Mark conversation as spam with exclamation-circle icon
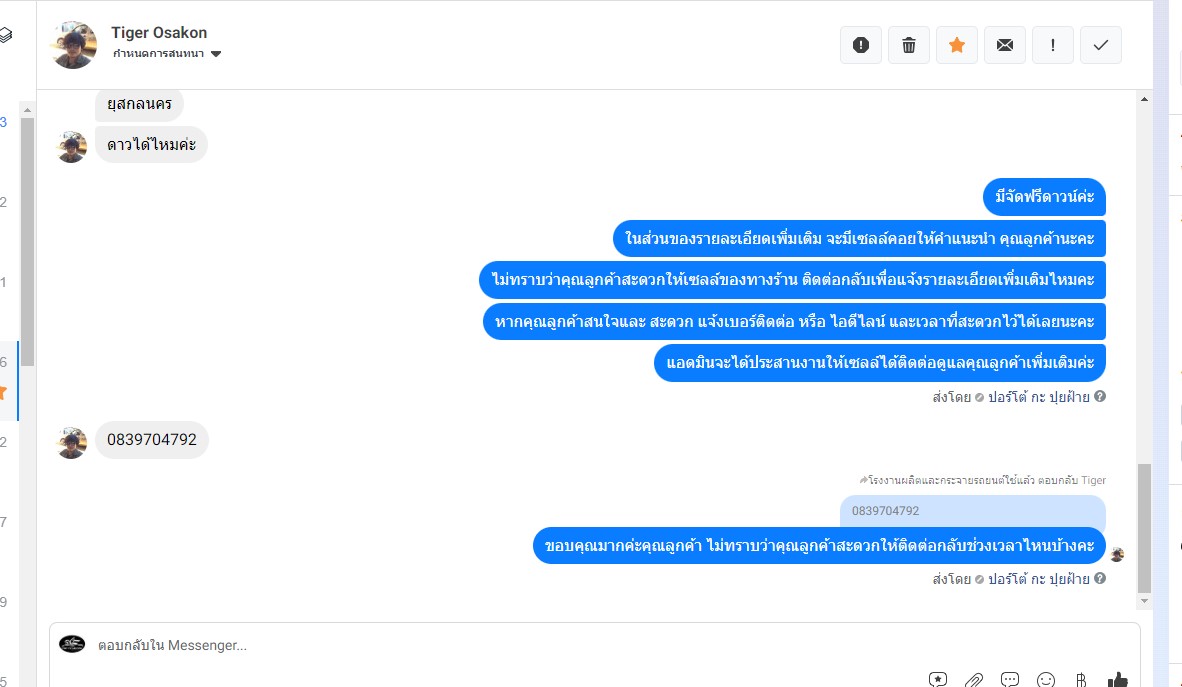1182x687 pixels. [x=861, y=45]
